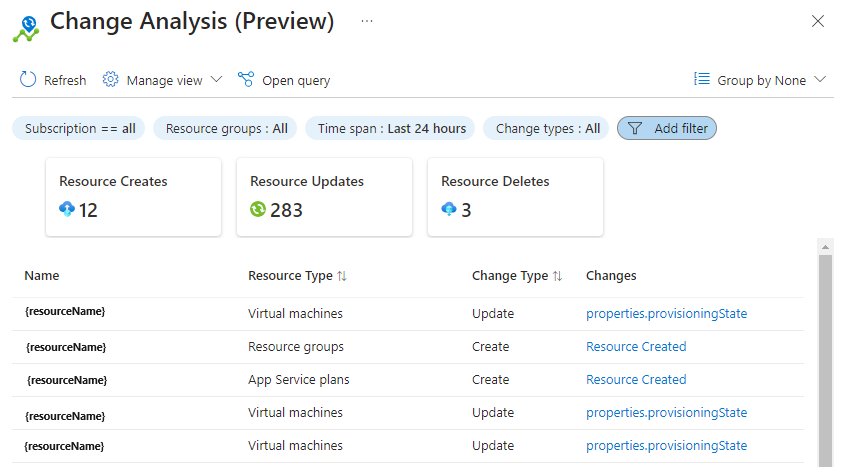Open Resource Created link for App Service plans
Viewport: 844px width, 467px height.
click(636, 379)
